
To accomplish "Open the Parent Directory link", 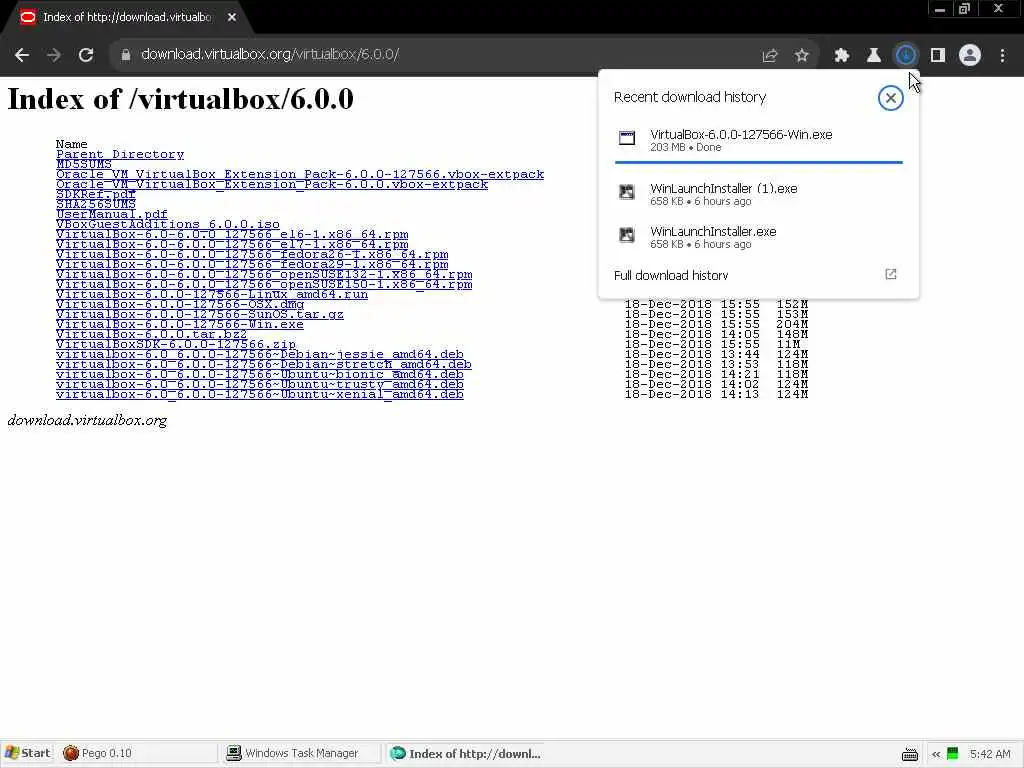I will [120, 154].
